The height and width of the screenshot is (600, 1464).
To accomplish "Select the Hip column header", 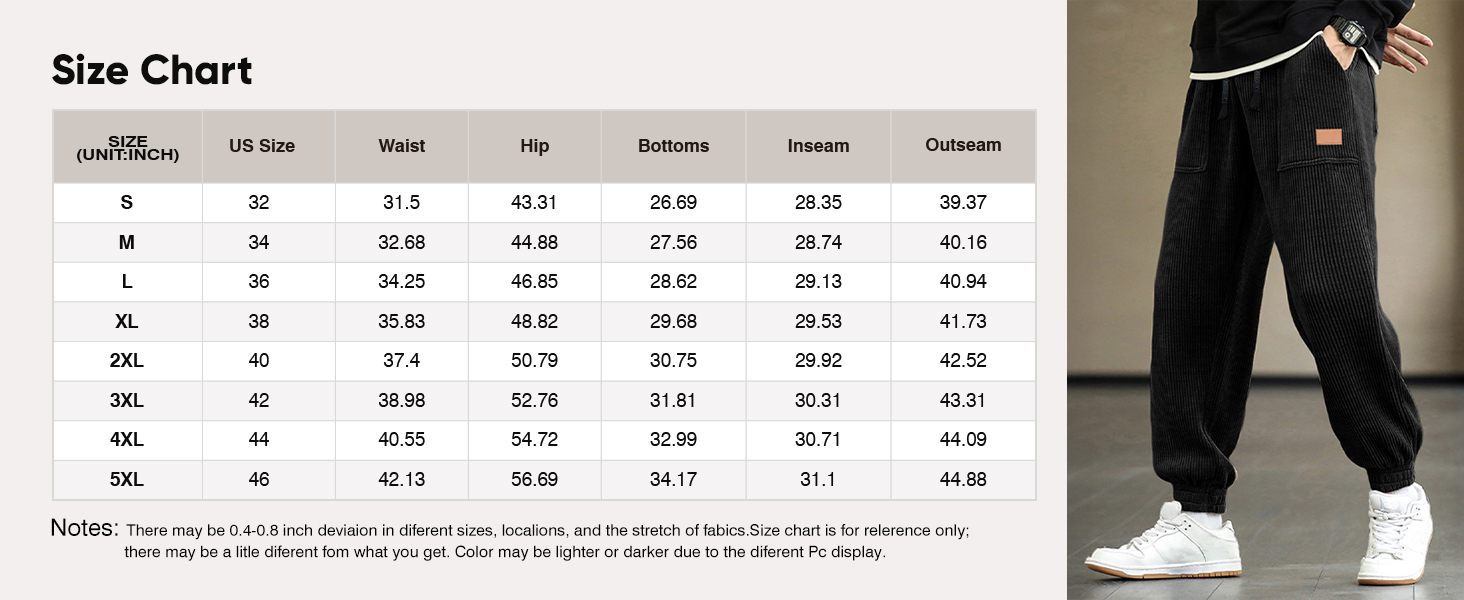I will tap(535, 146).
